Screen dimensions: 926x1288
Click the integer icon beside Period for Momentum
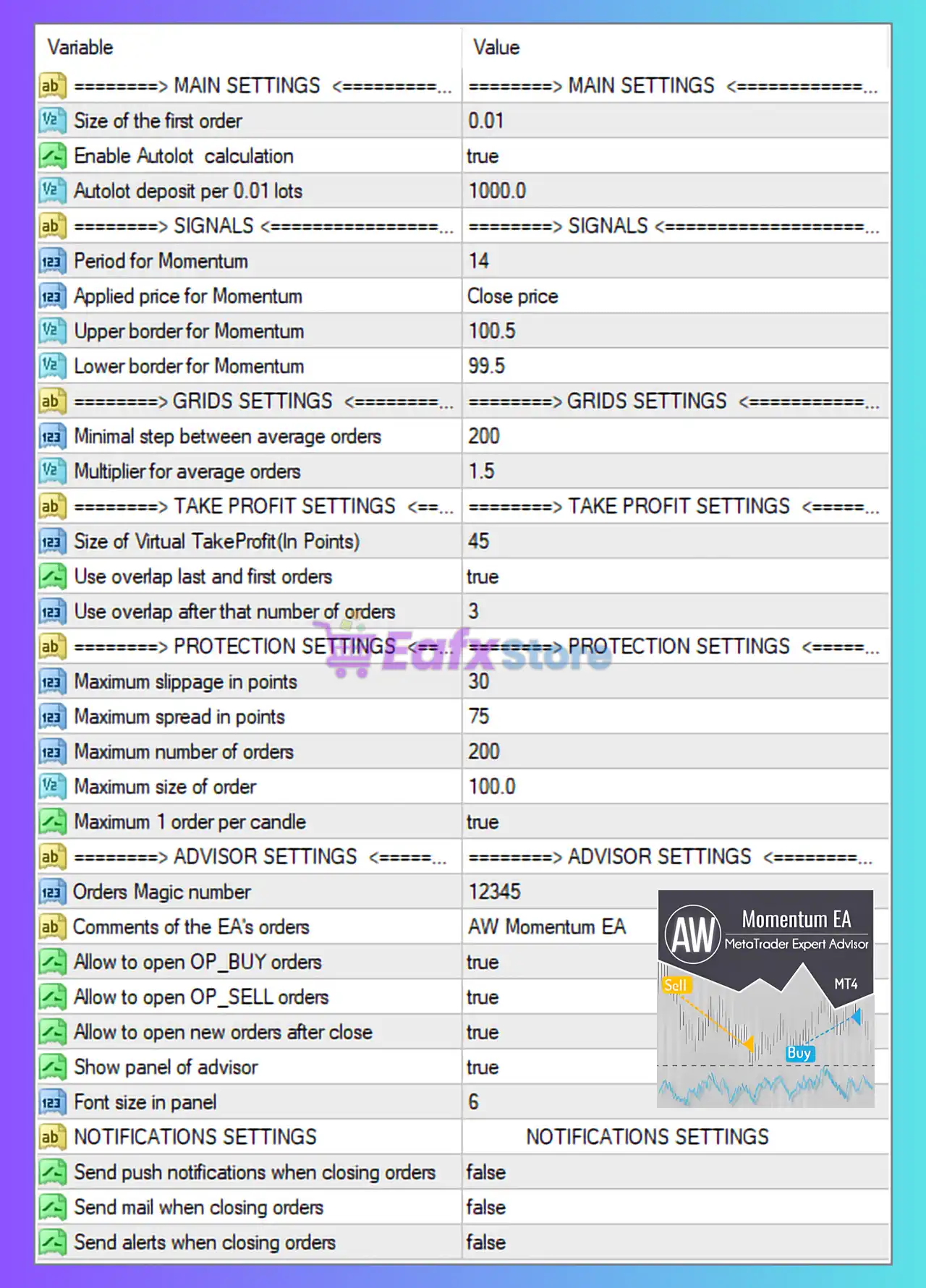point(52,261)
